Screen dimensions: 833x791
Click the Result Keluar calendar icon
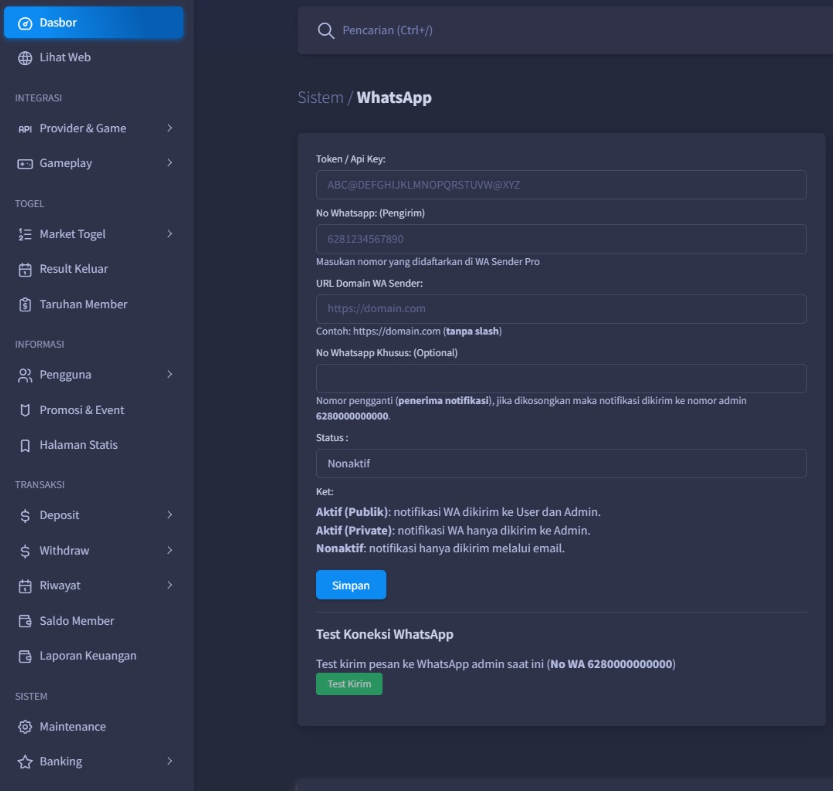[x=26, y=269]
